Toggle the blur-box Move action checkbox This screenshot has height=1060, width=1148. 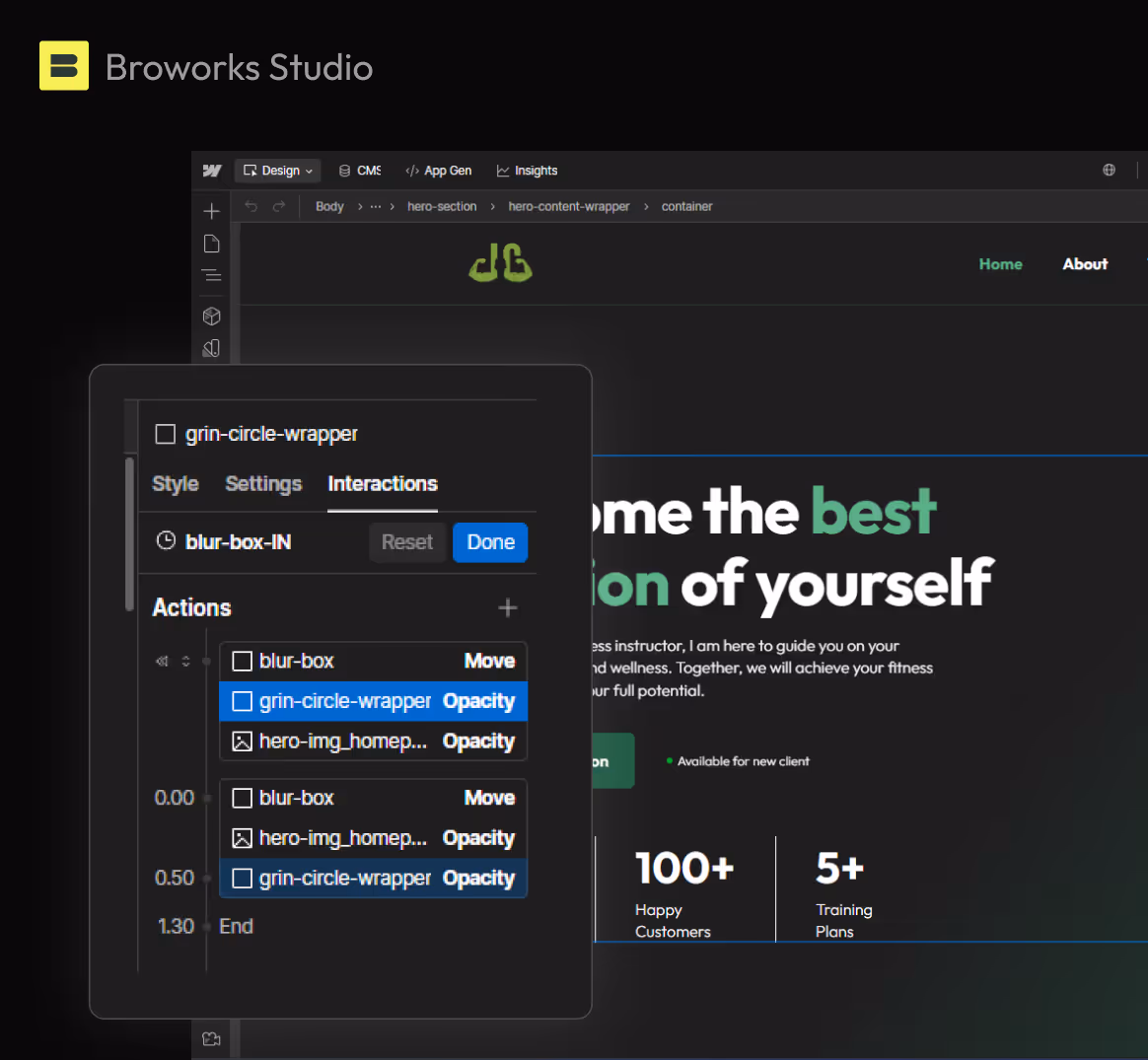(x=242, y=661)
